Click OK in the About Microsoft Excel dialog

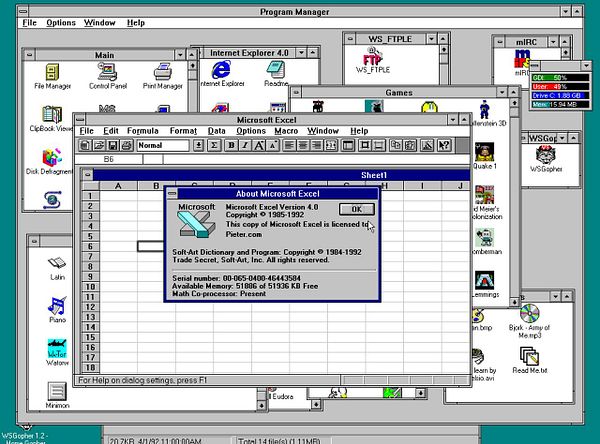(356, 209)
